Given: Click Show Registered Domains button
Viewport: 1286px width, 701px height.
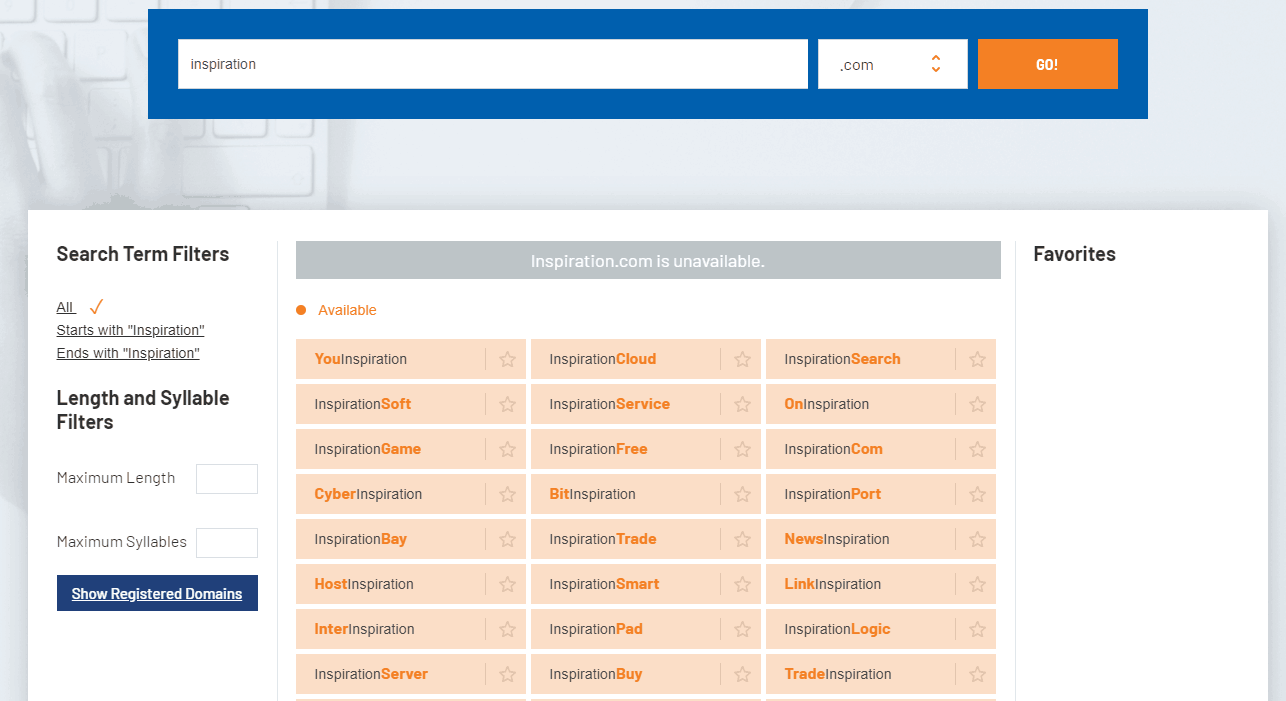Looking at the screenshot, I should (x=157, y=593).
